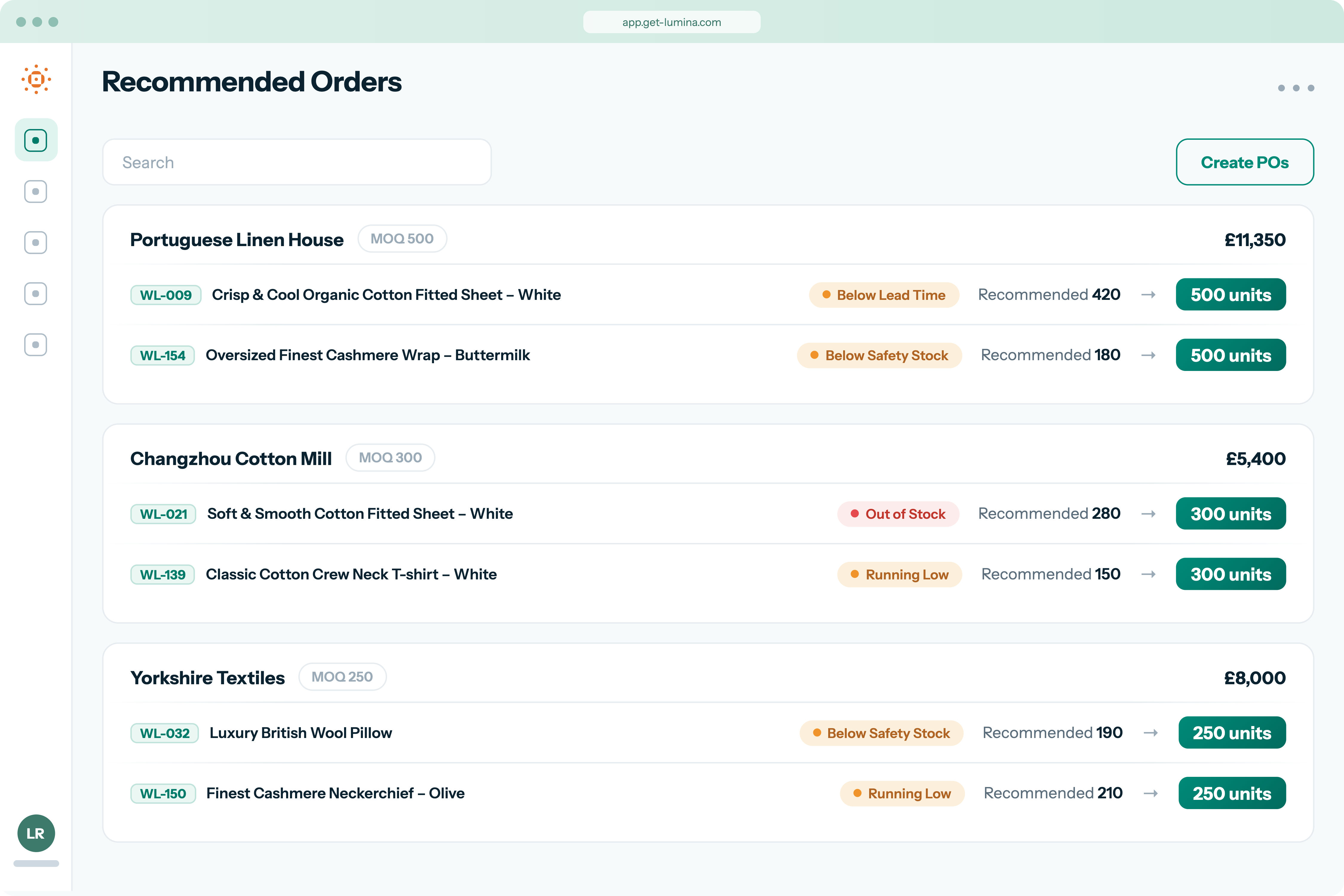Image resolution: width=1344 pixels, height=896 pixels.
Task: Click the 300 units button for WL-139
Action: 1231,574
